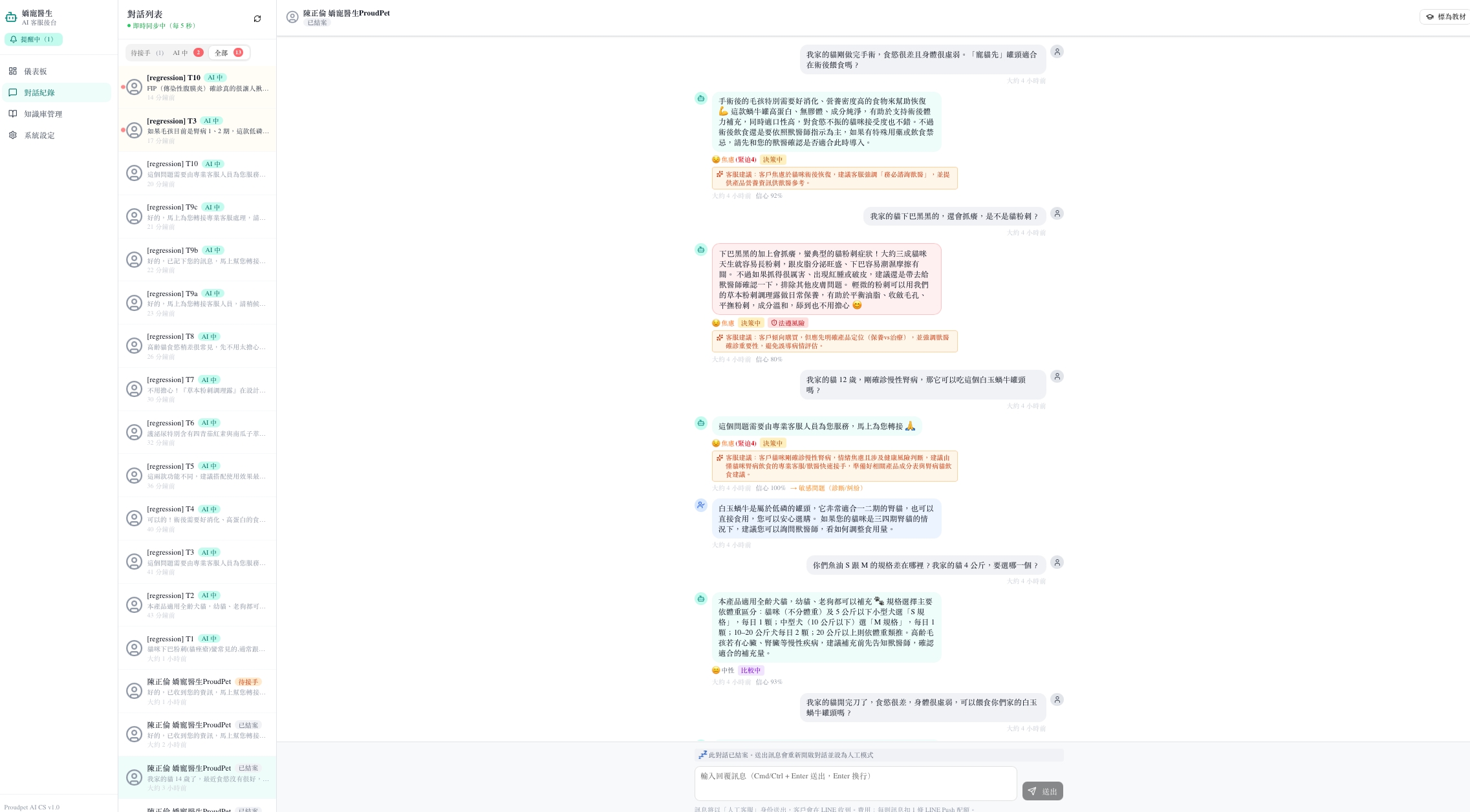Open the 儀表板 dashboard page
The width and height of the screenshot is (1470, 812).
pos(56,71)
